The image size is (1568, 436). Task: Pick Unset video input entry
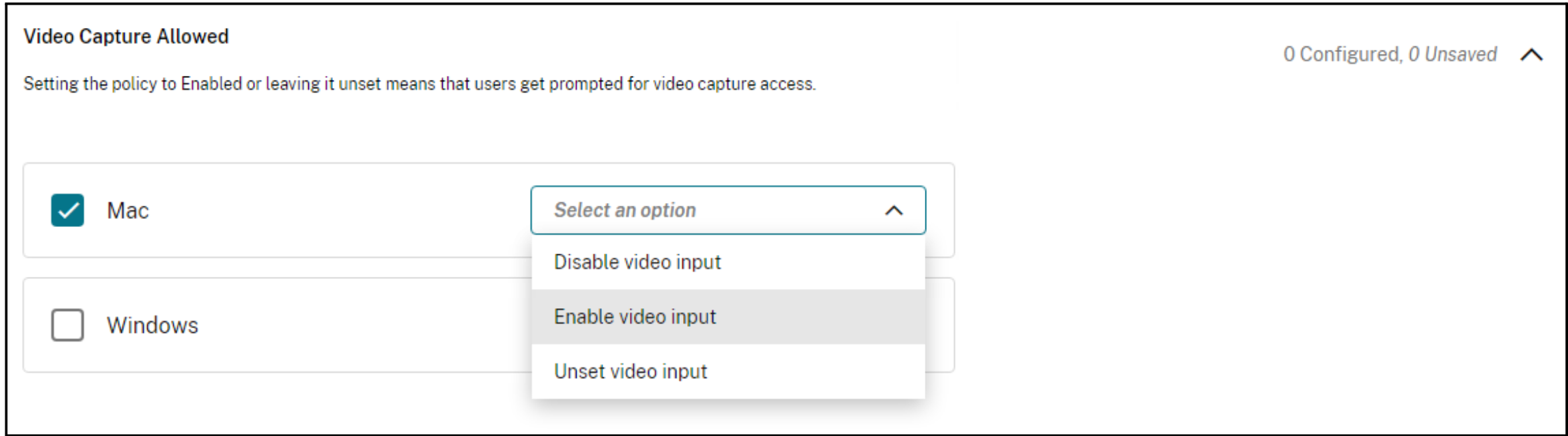[x=631, y=371]
